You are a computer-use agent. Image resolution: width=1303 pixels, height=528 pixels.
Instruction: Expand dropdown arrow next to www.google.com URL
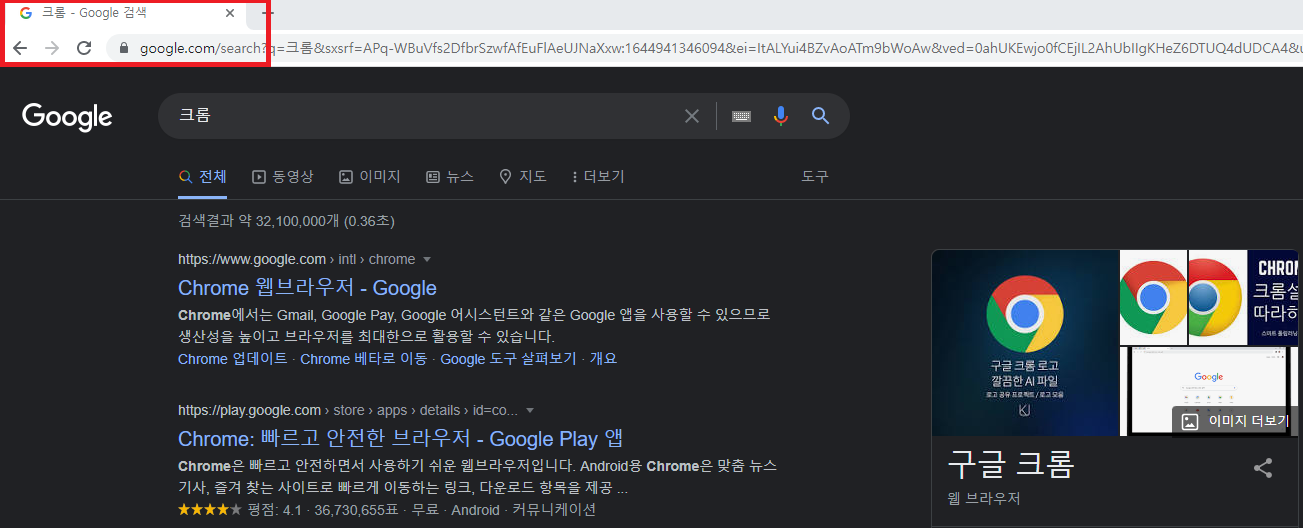(x=427, y=259)
